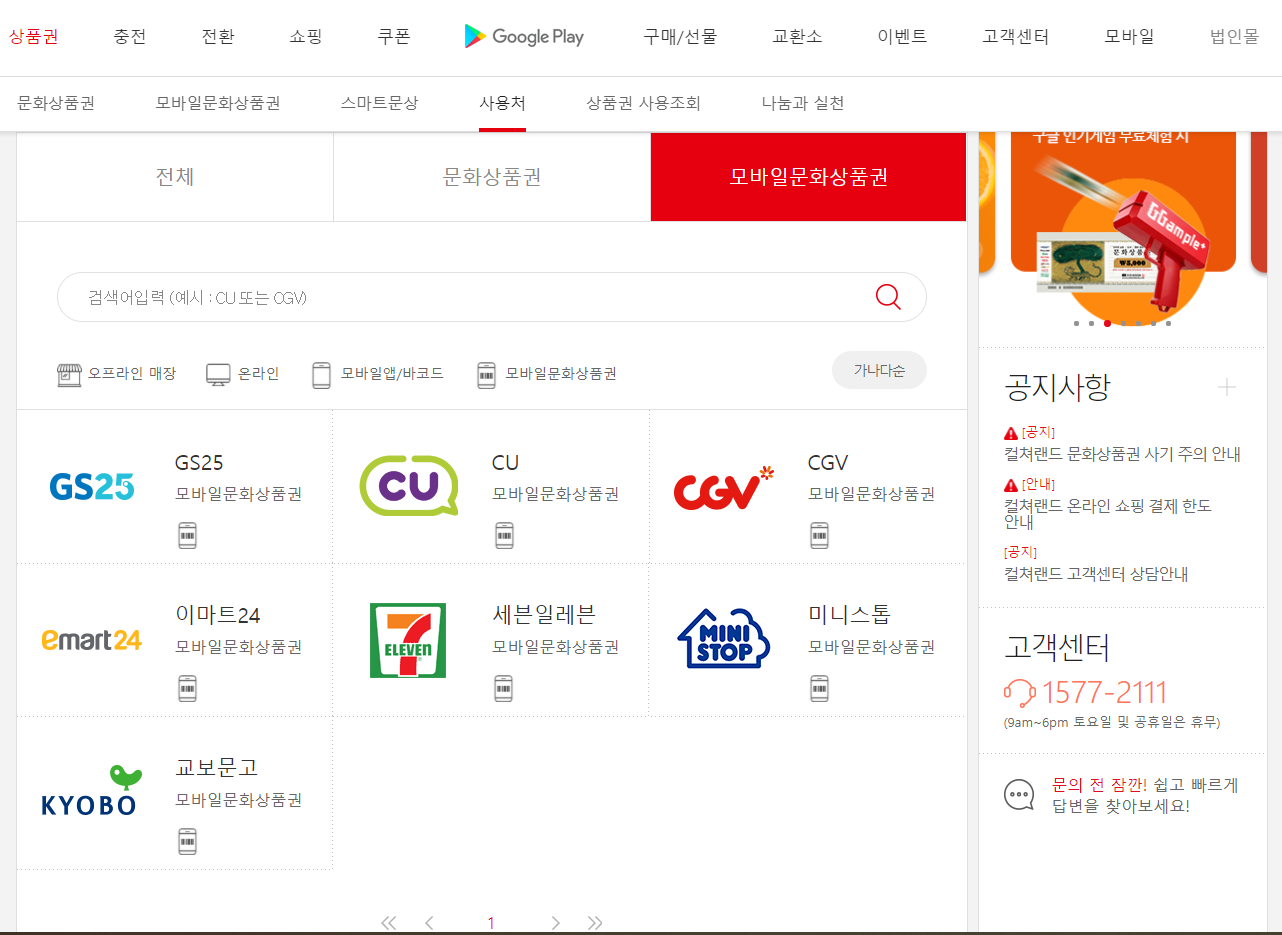Click the CGV logo
The height and width of the screenshot is (935, 1282).
725,487
